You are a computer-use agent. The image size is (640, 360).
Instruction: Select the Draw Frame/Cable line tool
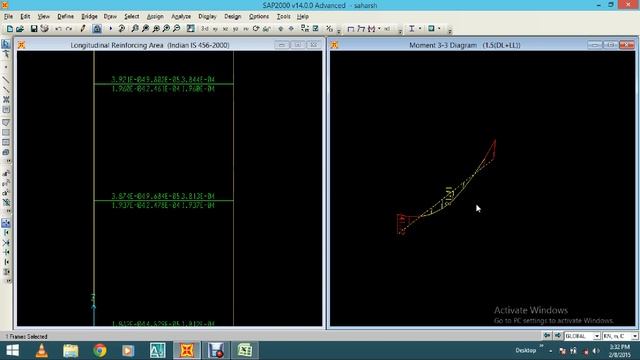pos(6,80)
